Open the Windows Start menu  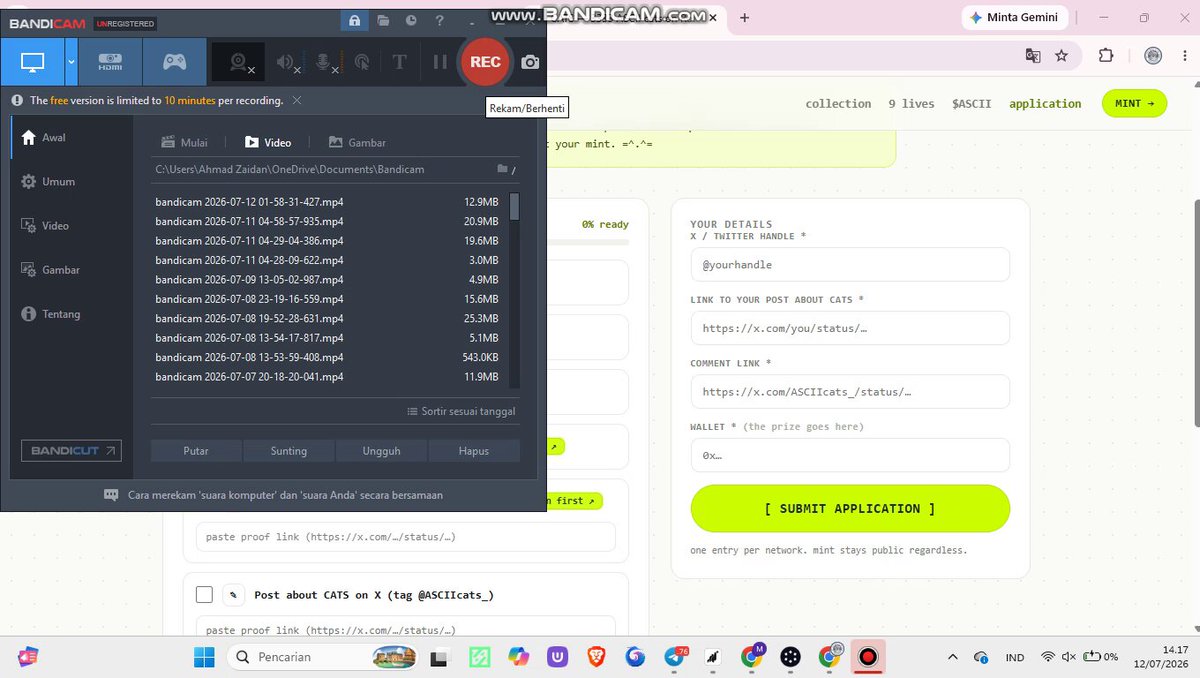(x=204, y=657)
